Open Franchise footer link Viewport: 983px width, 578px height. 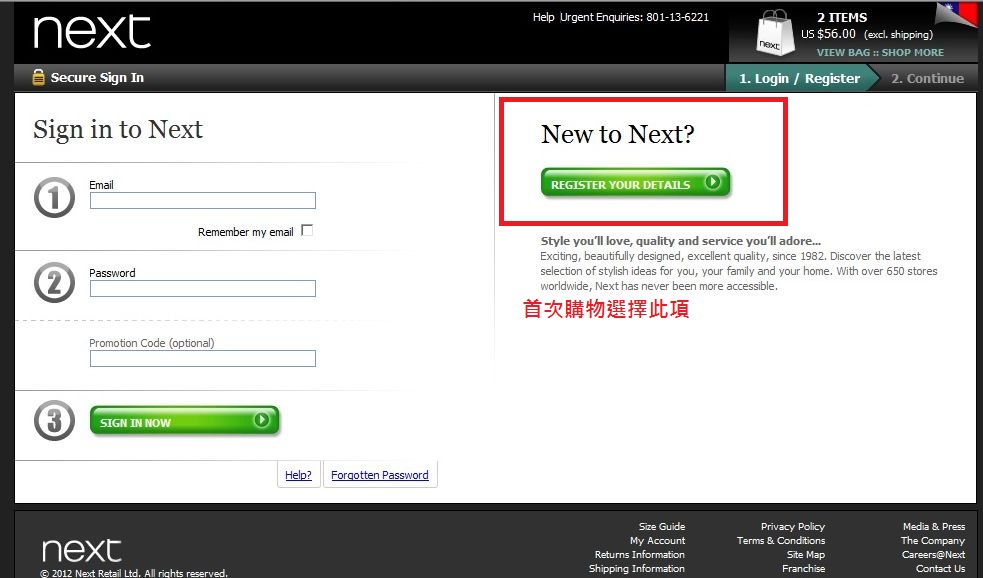coord(804,568)
